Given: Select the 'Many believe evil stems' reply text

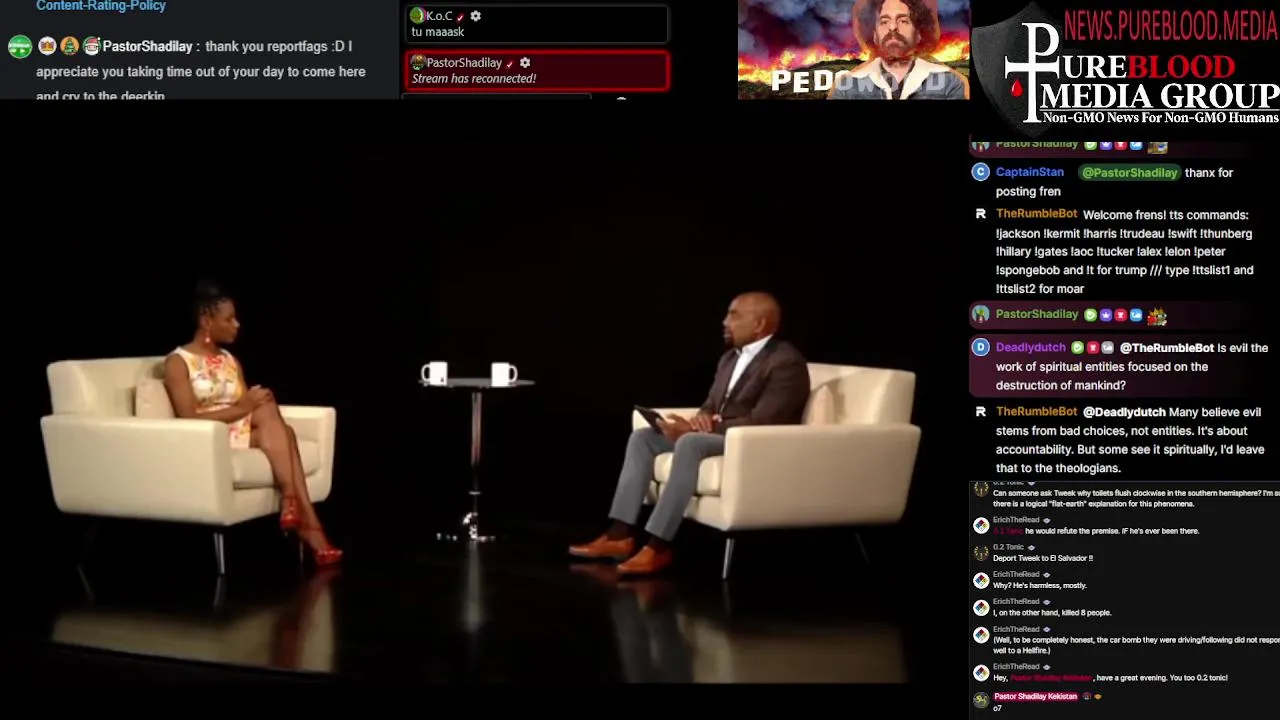Looking at the screenshot, I should [1130, 440].
